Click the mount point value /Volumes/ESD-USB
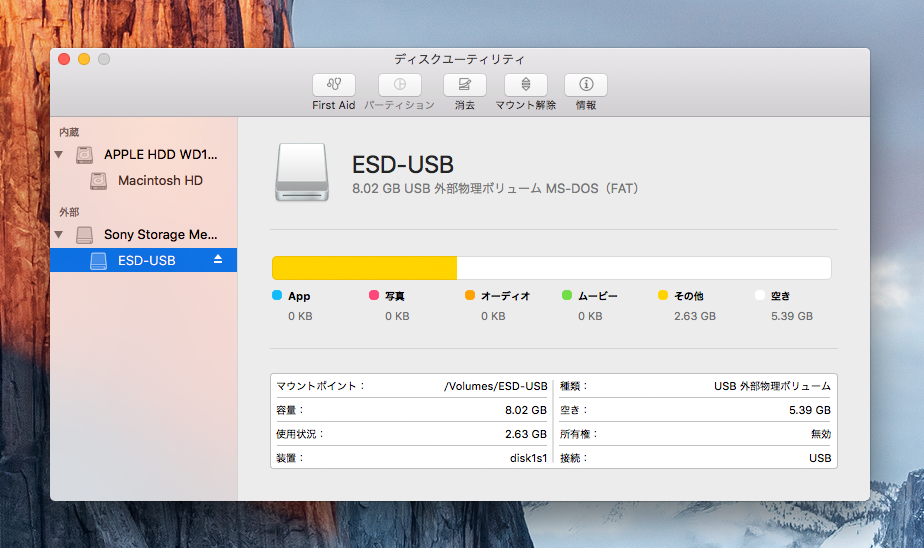 [496, 386]
